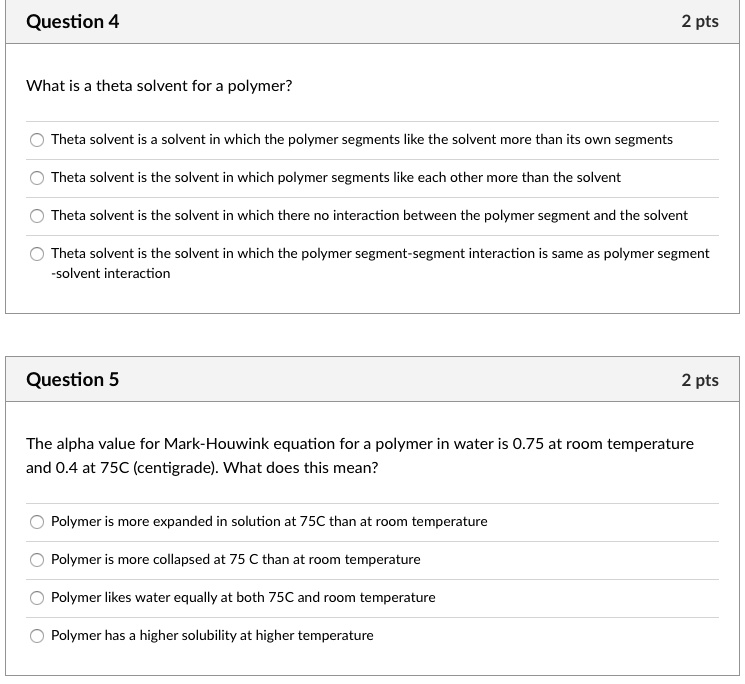This screenshot has width=745, height=684.
Task: Pick radio 'Polymer likes water equally' option
Action: coord(37,598)
